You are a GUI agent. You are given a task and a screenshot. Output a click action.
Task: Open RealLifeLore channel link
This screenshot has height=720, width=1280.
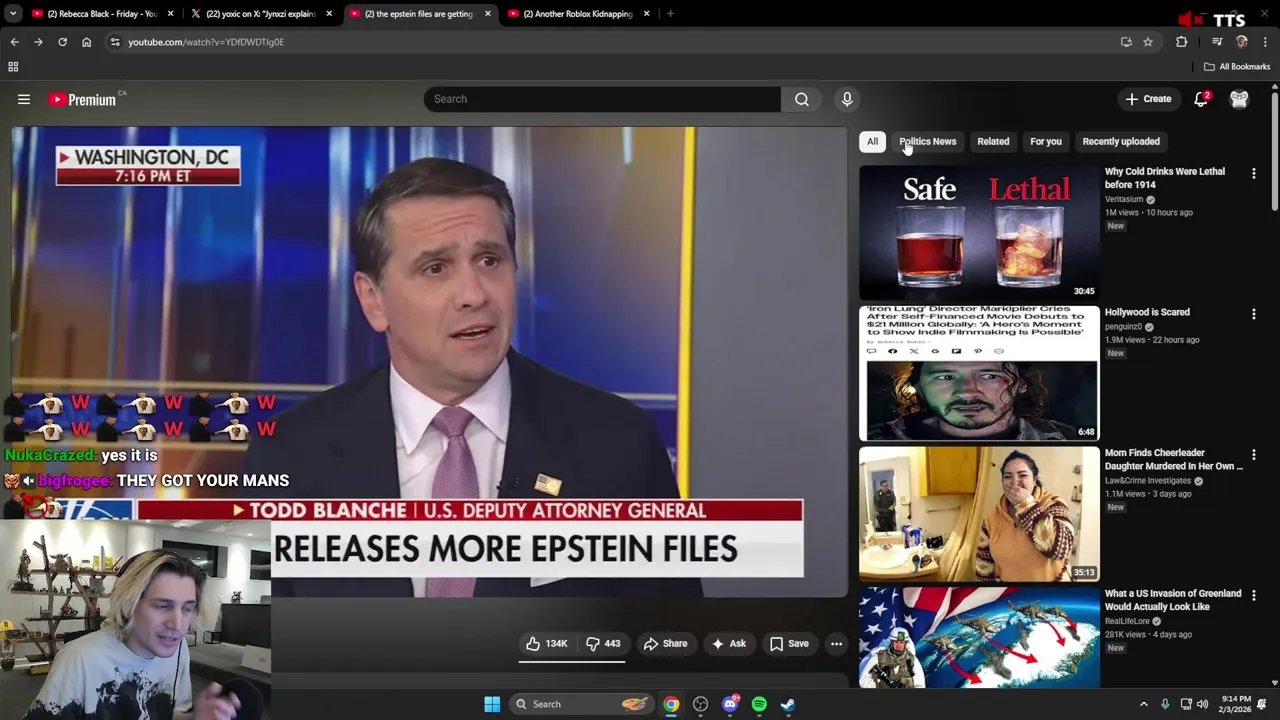pos(1127,621)
